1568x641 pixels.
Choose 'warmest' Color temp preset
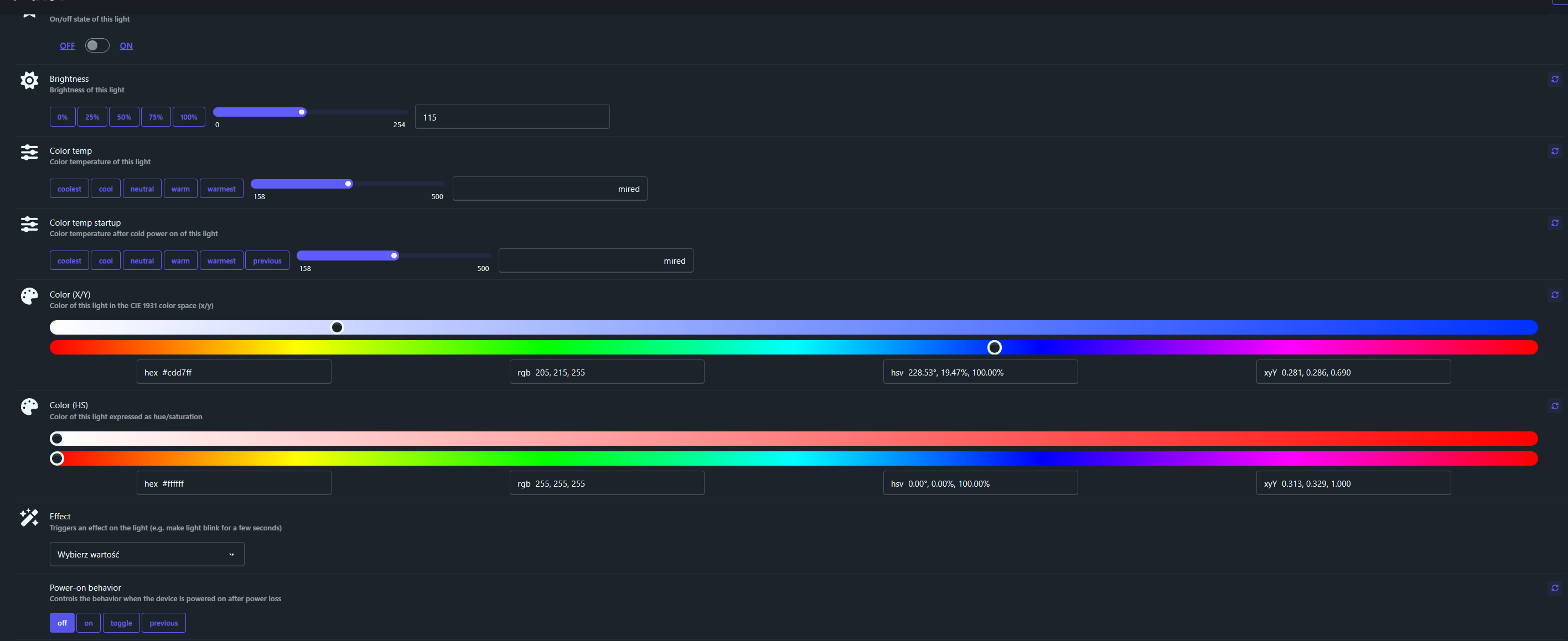click(x=221, y=189)
